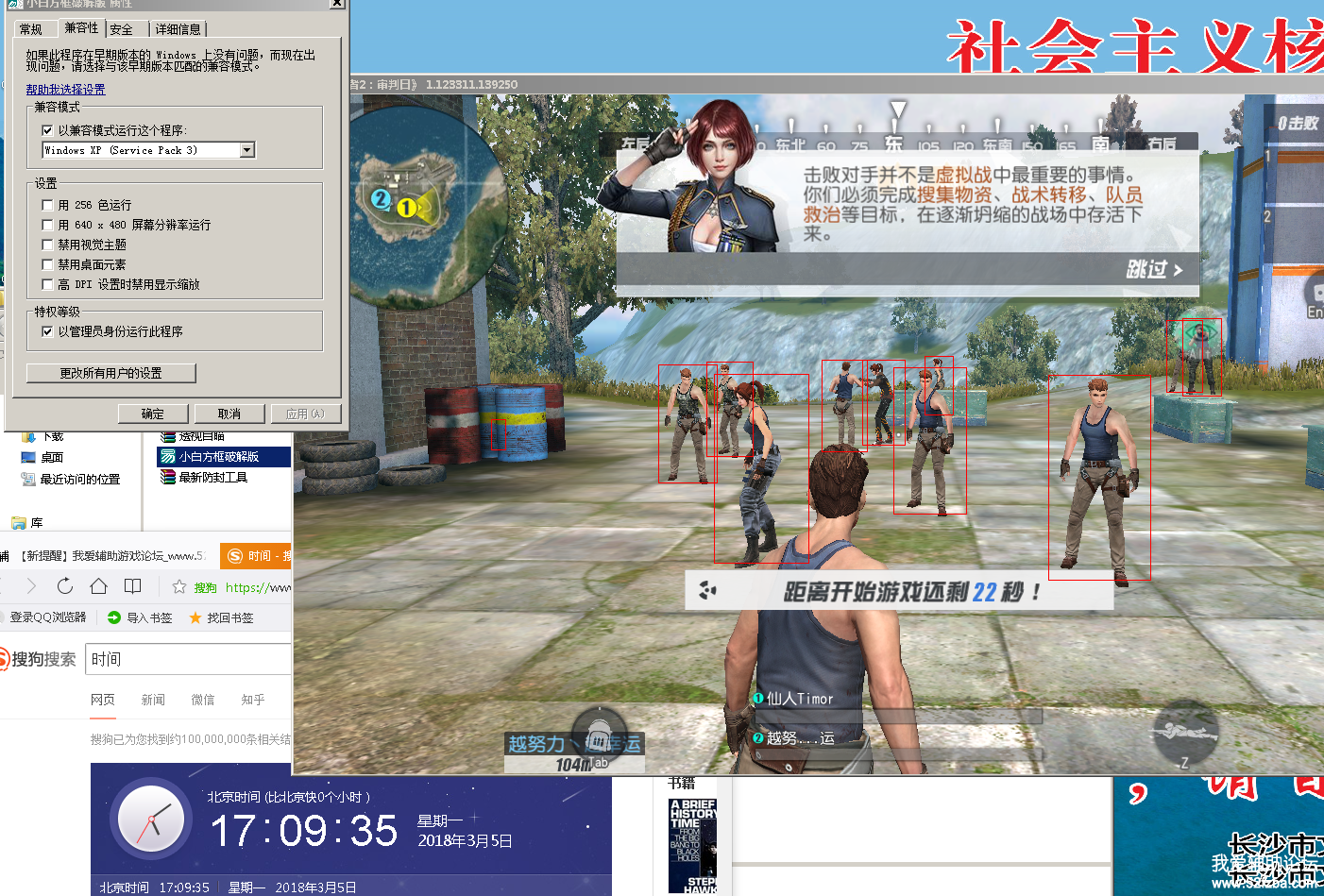Toggle 640 x 480 screen resolution checkbox
The image size is (1324, 896).
coord(47,225)
